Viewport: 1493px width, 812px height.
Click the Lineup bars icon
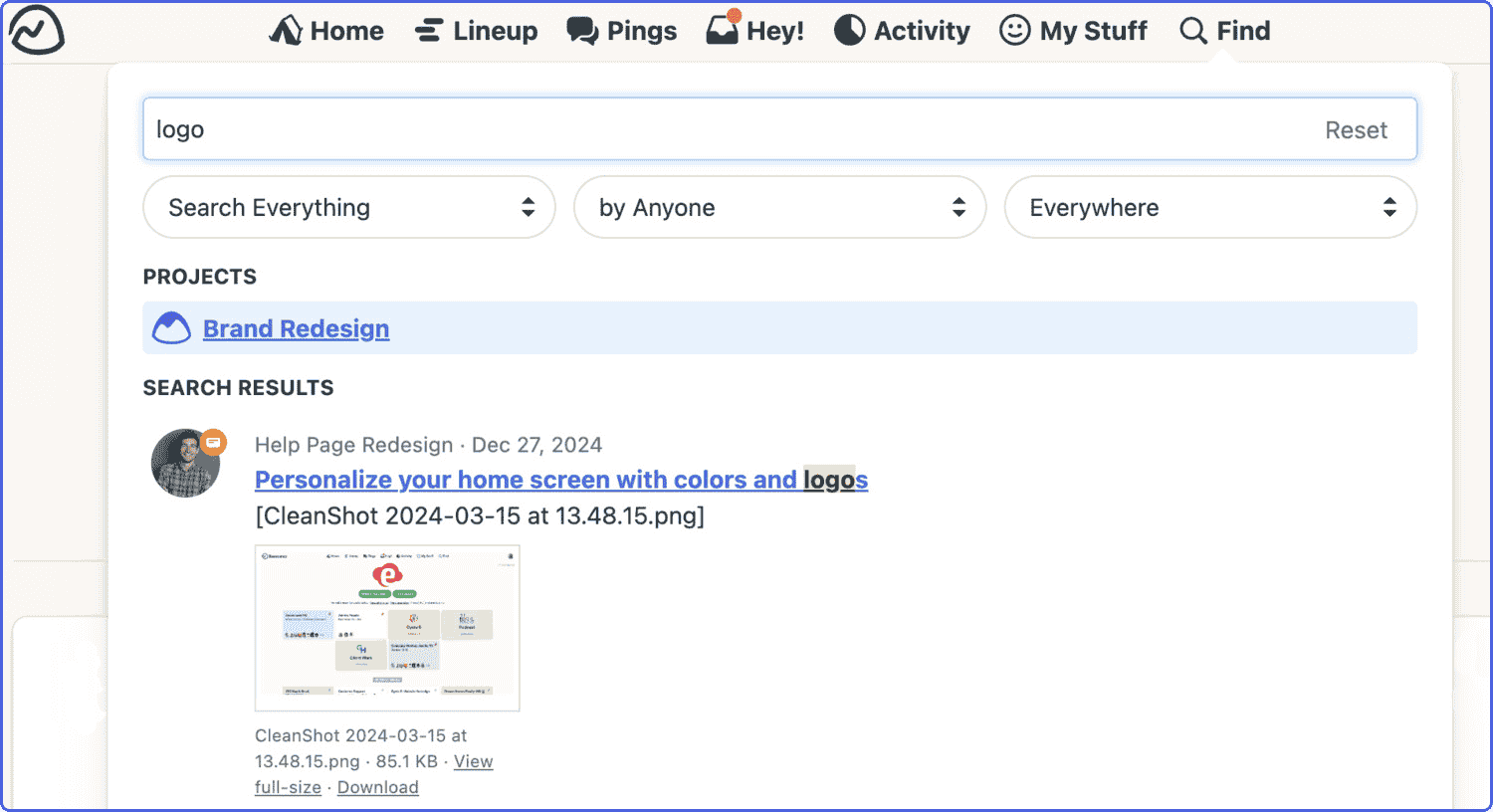click(x=429, y=31)
